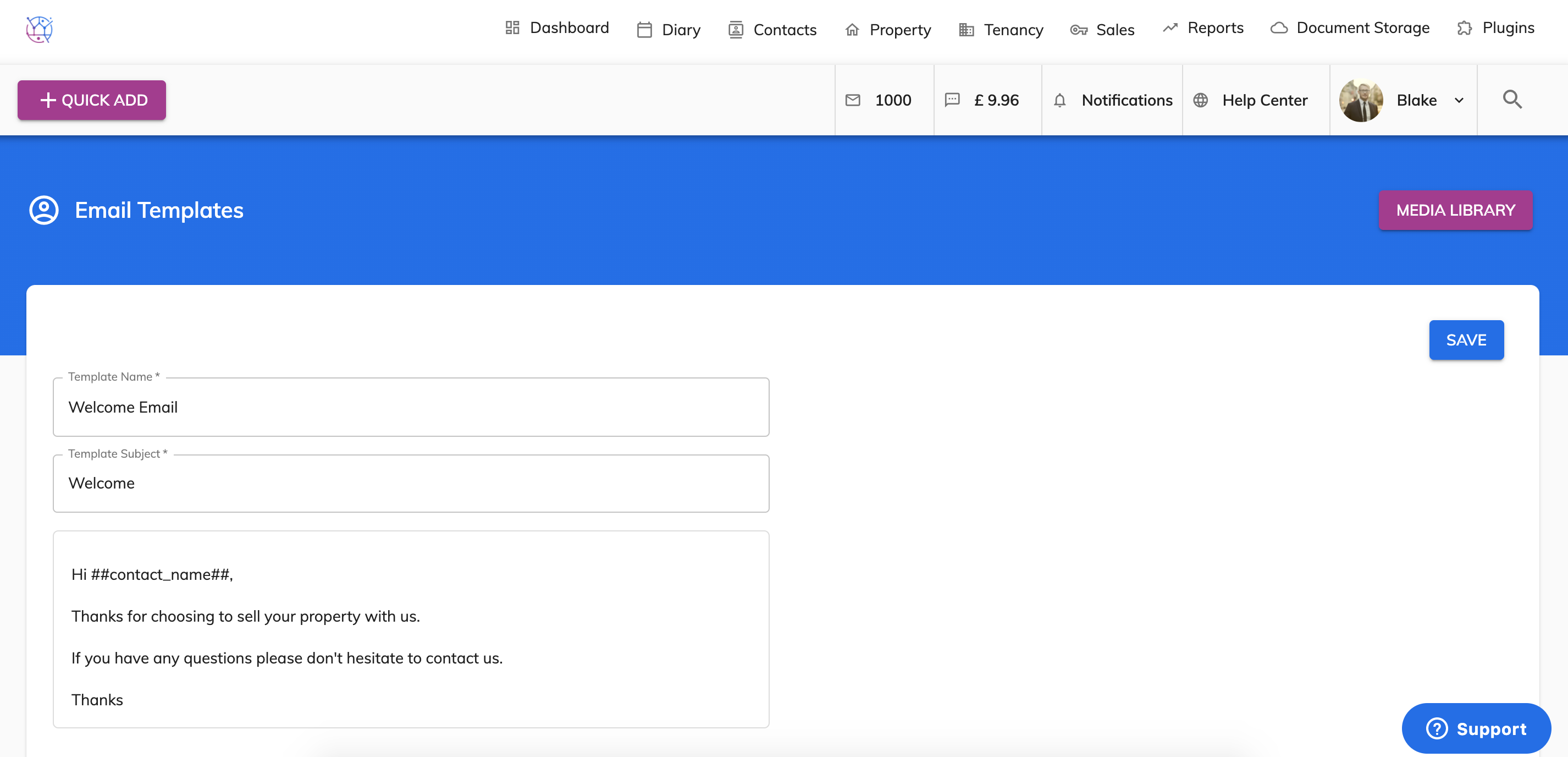Click the app logo icon
The height and width of the screenshot is (757, 1568).
point(40,29)
